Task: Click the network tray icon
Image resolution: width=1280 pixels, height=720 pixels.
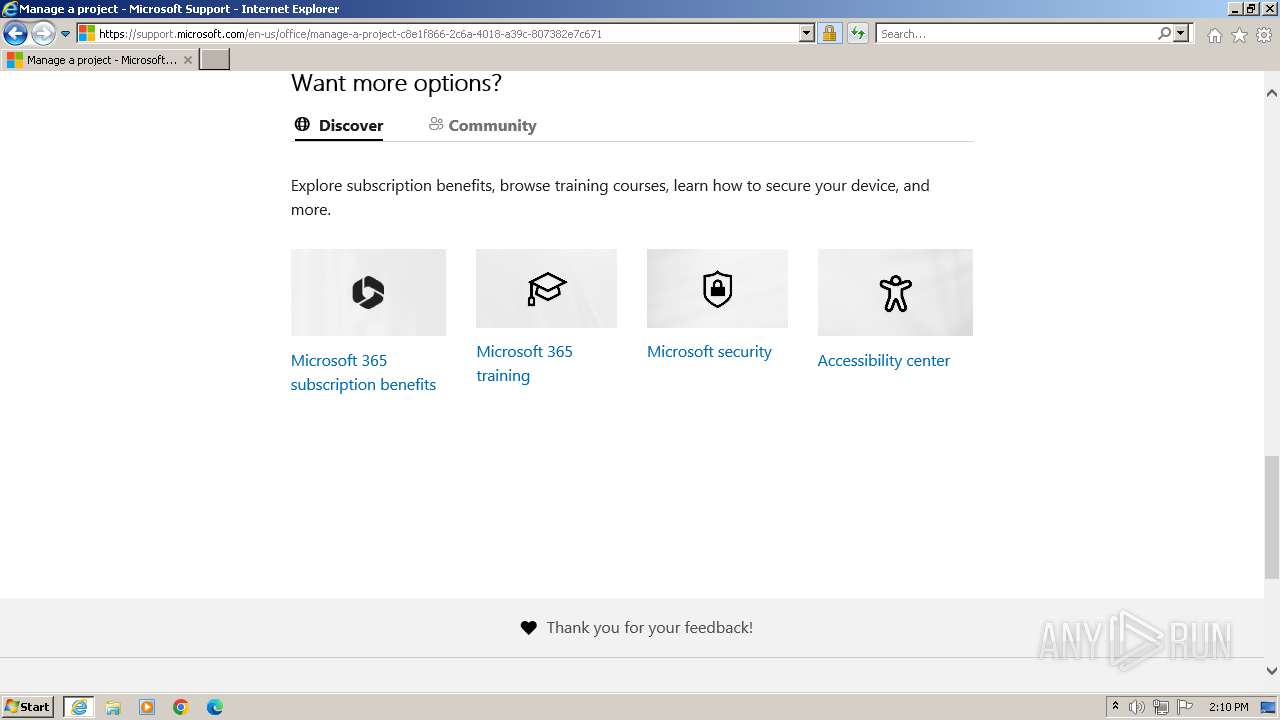Action: coord(1161,707)
